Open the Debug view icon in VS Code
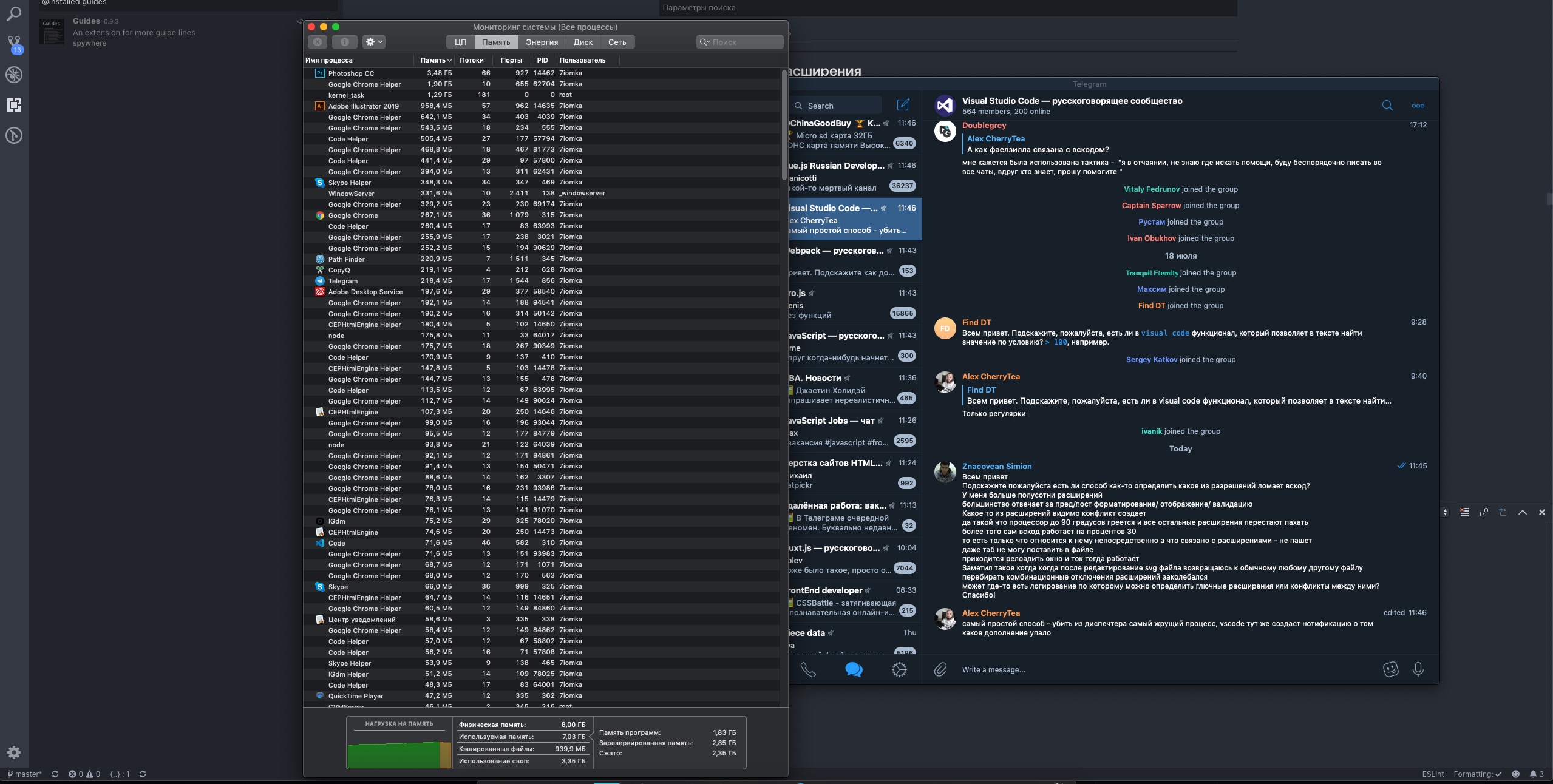Image resolution: width=1553 pixels, height=784 pixels. pyautogui.click(x=14, y=75)
